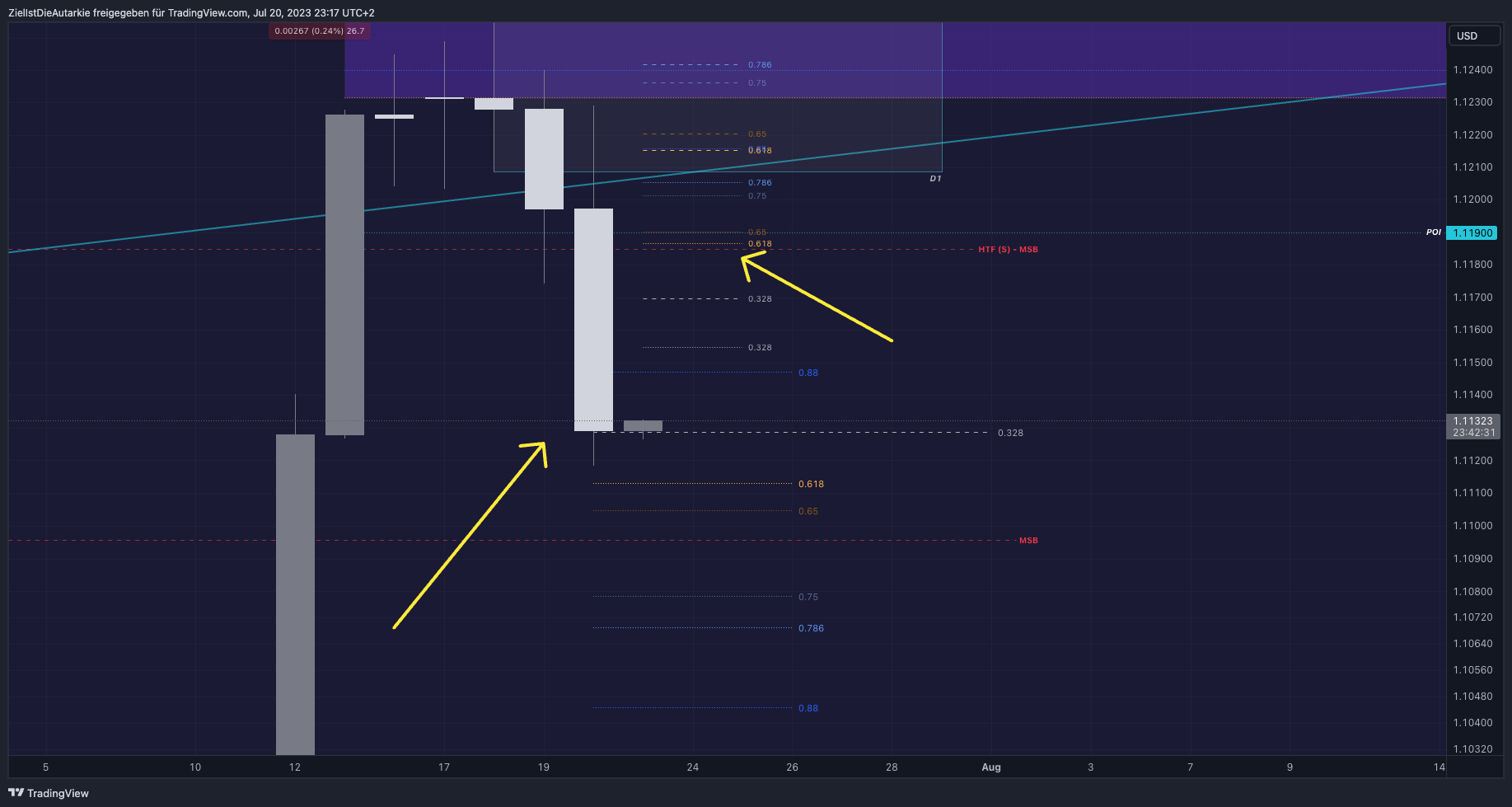Click price 1.11500 on the price scale

(1472, 363)
